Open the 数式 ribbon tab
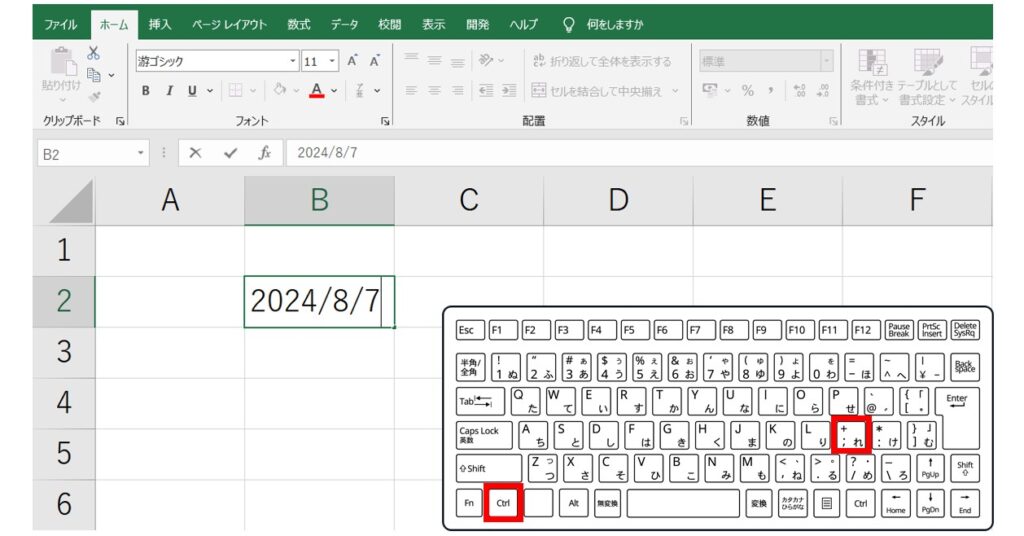This screenshot has height=536, width=1024. click(x=298, y=23)
